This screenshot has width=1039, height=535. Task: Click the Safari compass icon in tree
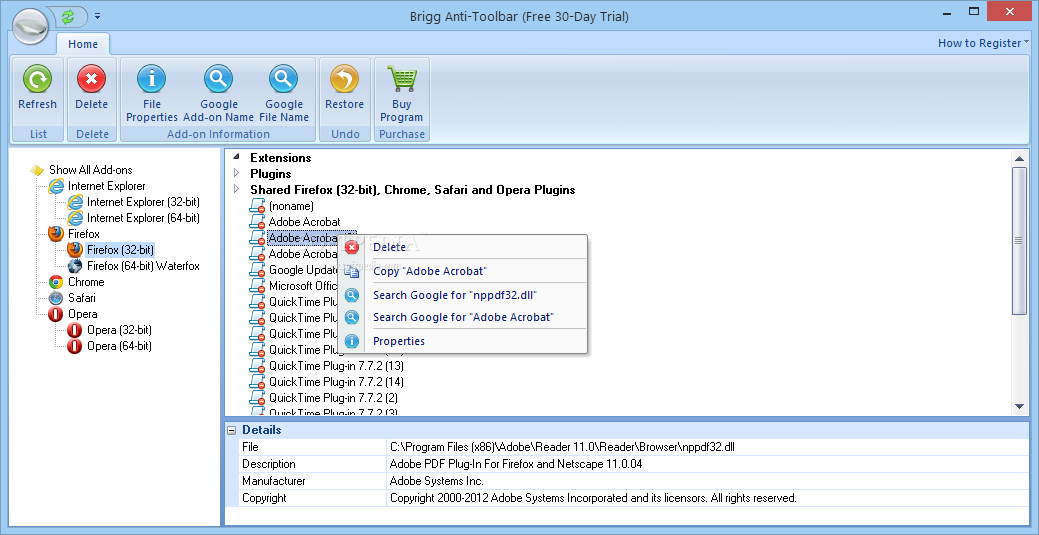click(x=56, y=298)
